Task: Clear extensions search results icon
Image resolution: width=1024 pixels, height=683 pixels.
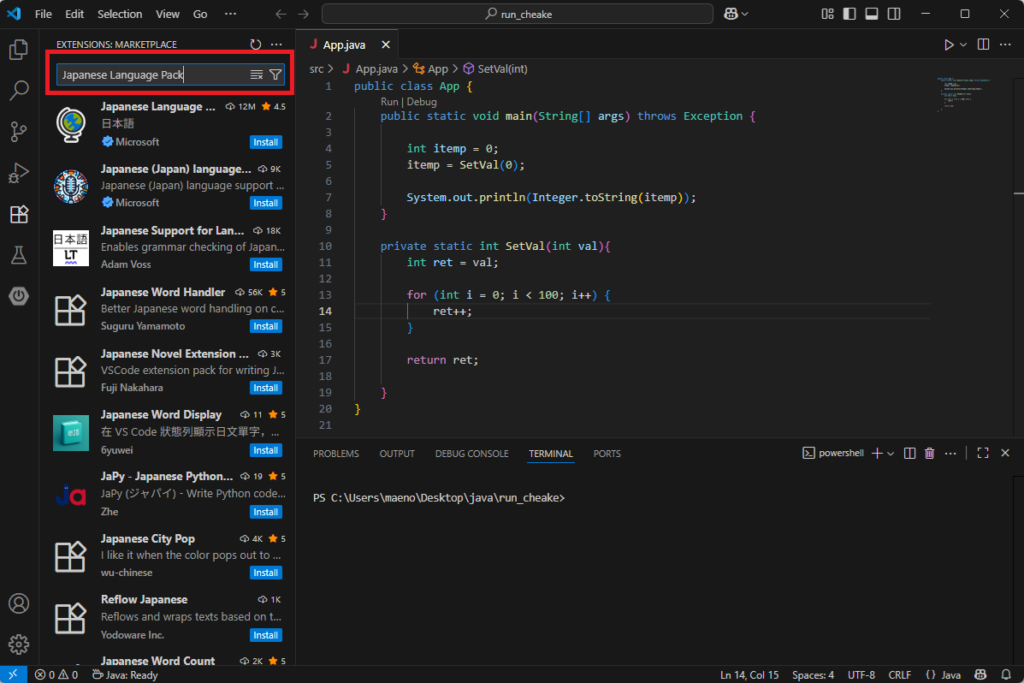Action: point(256,75)
